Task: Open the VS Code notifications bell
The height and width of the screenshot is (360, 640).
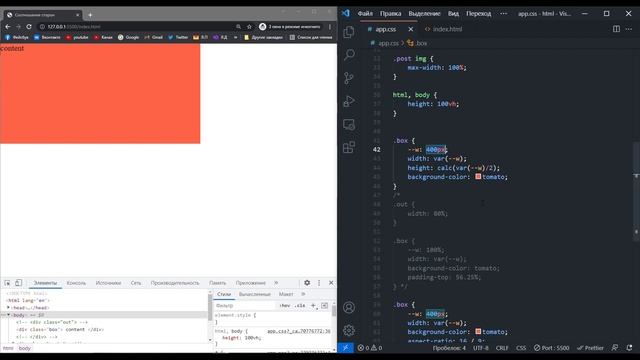Action: 629,348
